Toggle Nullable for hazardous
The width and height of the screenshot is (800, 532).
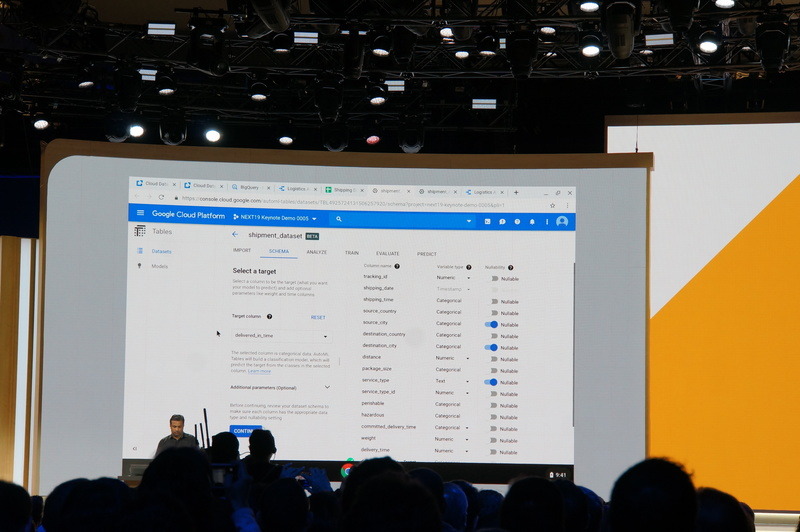493,417
